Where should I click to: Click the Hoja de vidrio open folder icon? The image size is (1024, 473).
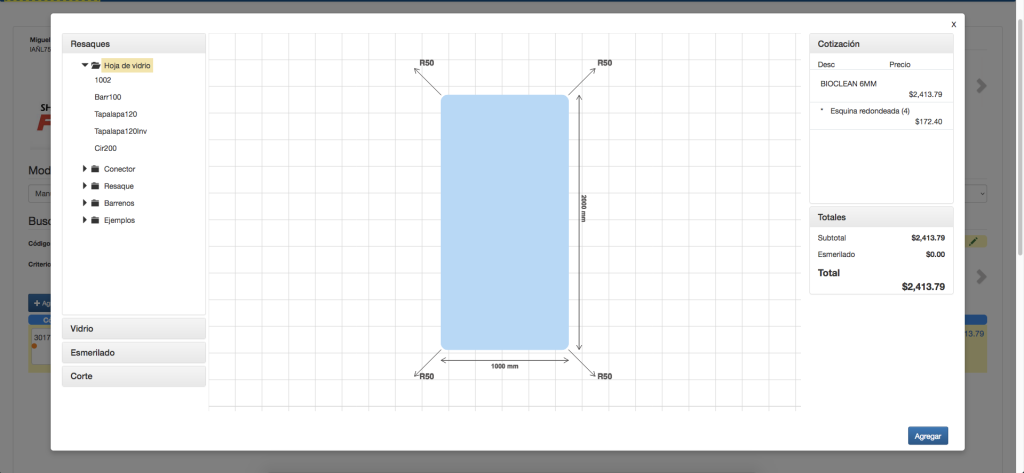point(96,65)
